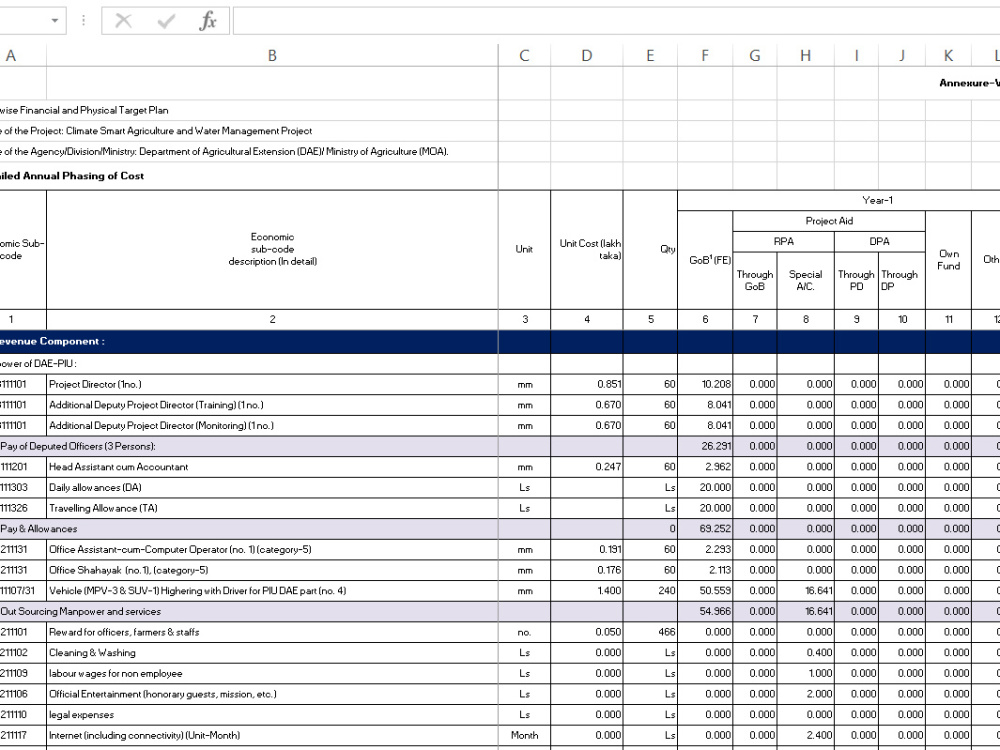
Task: Select the 'Economic sub-code description' header cell
Action: click(x=272, y=249)
